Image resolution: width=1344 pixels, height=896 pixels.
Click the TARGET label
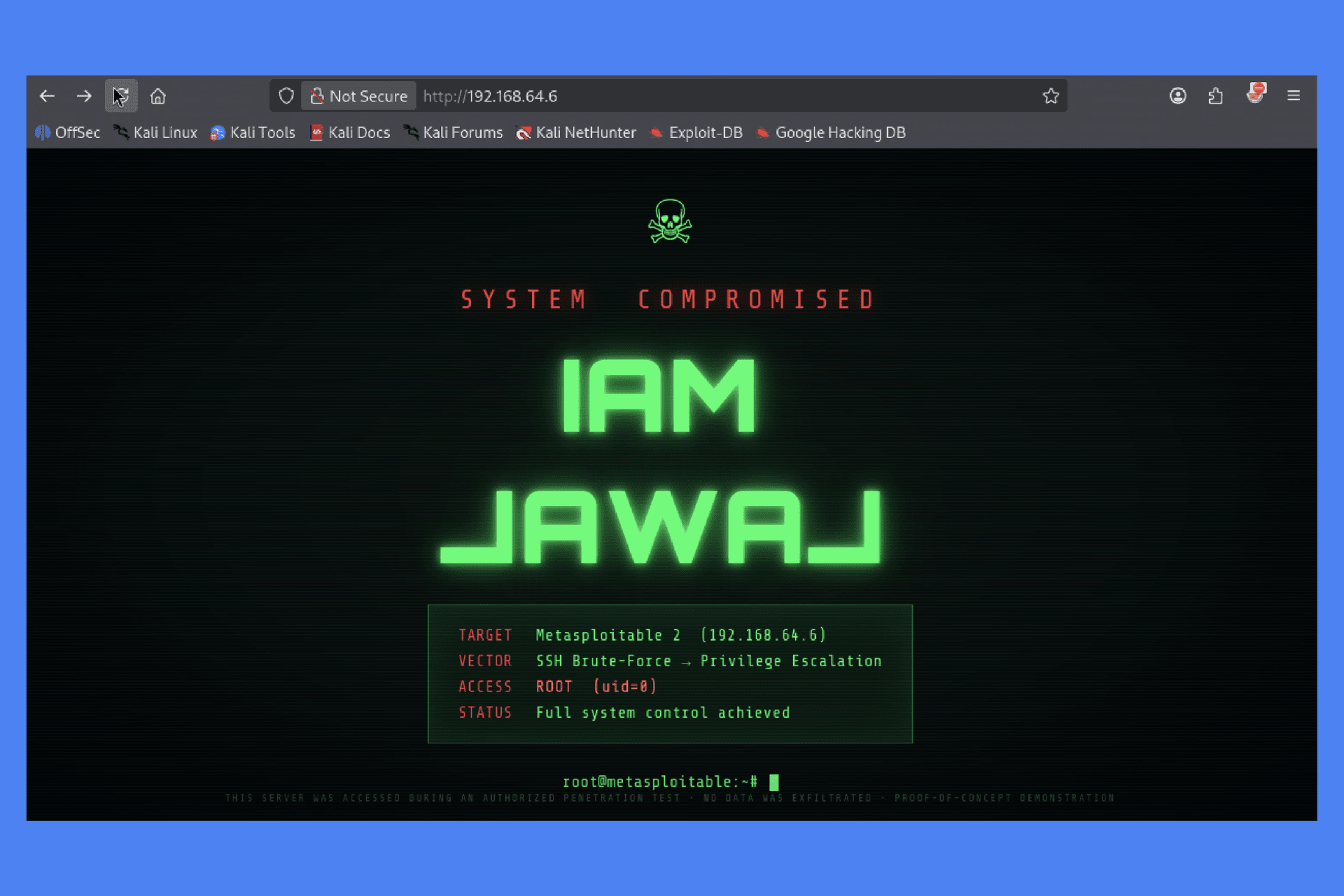click(485, 635)
